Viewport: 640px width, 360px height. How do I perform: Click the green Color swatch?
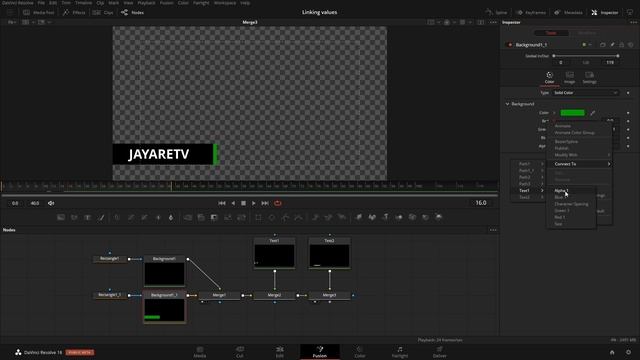point(572,113)
